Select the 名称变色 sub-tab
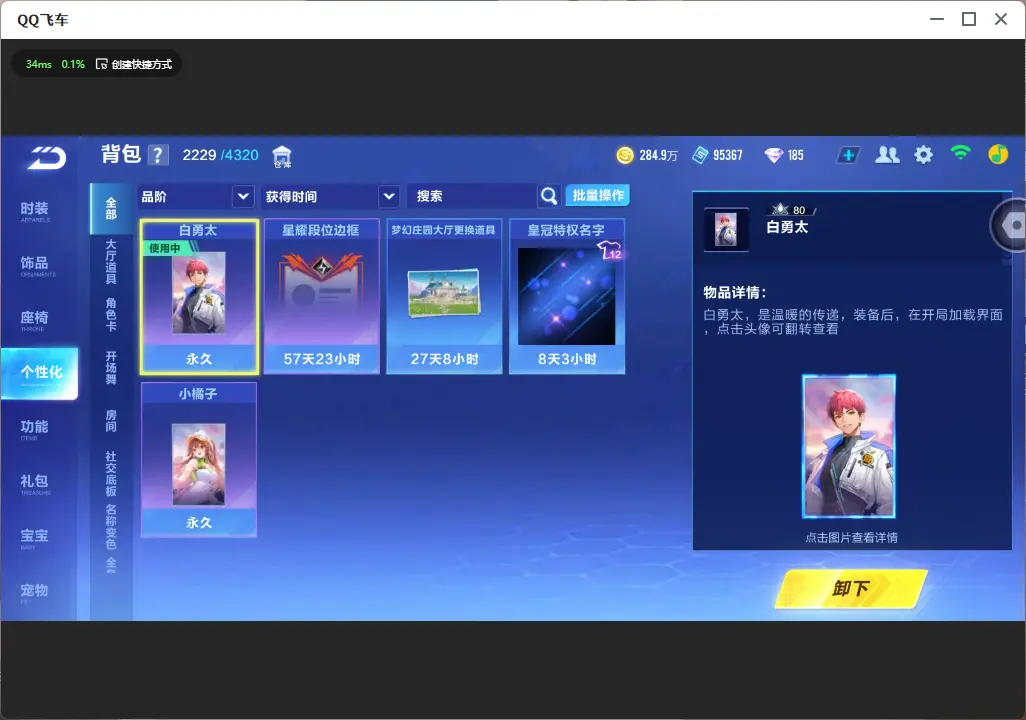The height and width of the screenshot is (720, 1026). [111, 527]
